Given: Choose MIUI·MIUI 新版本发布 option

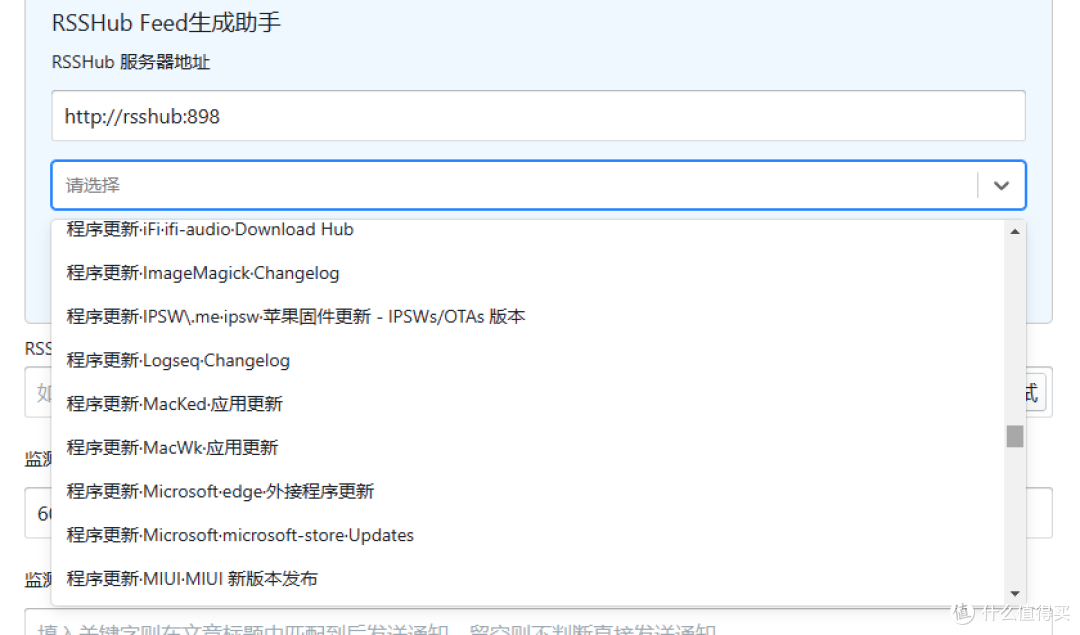Looking at the screenshot, I should (528, 579).
